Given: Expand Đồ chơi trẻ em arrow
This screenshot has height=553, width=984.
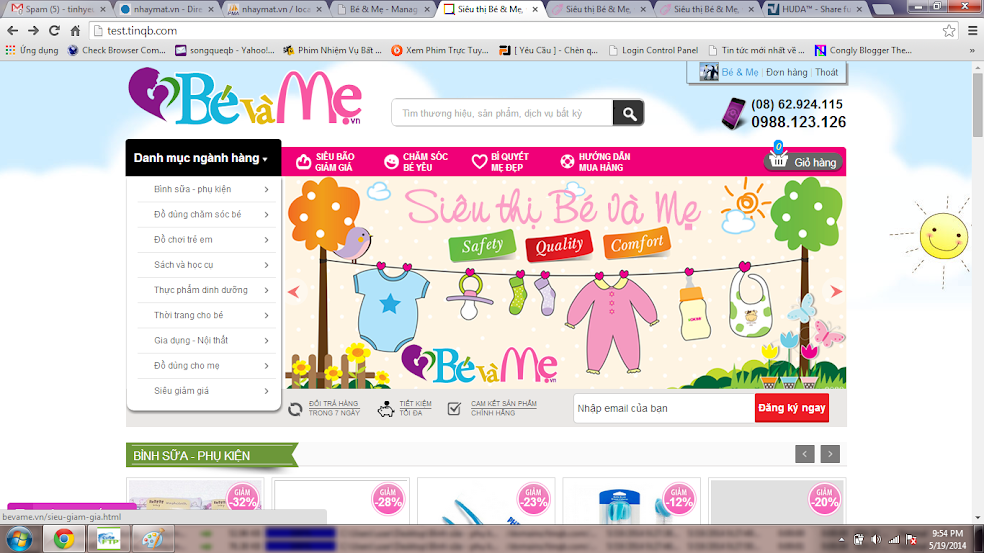Looking at the screenshot, I should point(267,240).
